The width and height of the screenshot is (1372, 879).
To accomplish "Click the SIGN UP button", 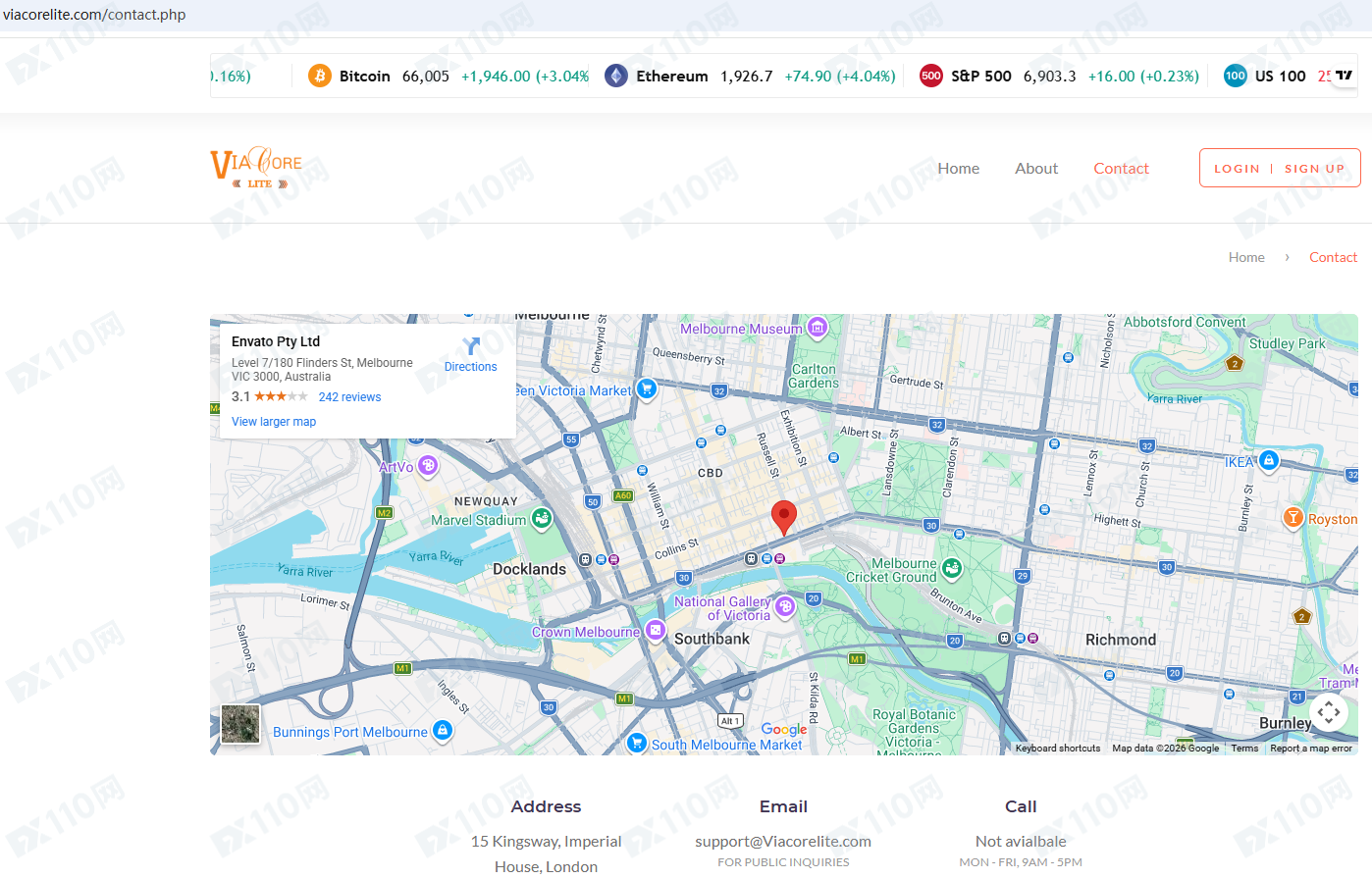I will [1314, 169].
